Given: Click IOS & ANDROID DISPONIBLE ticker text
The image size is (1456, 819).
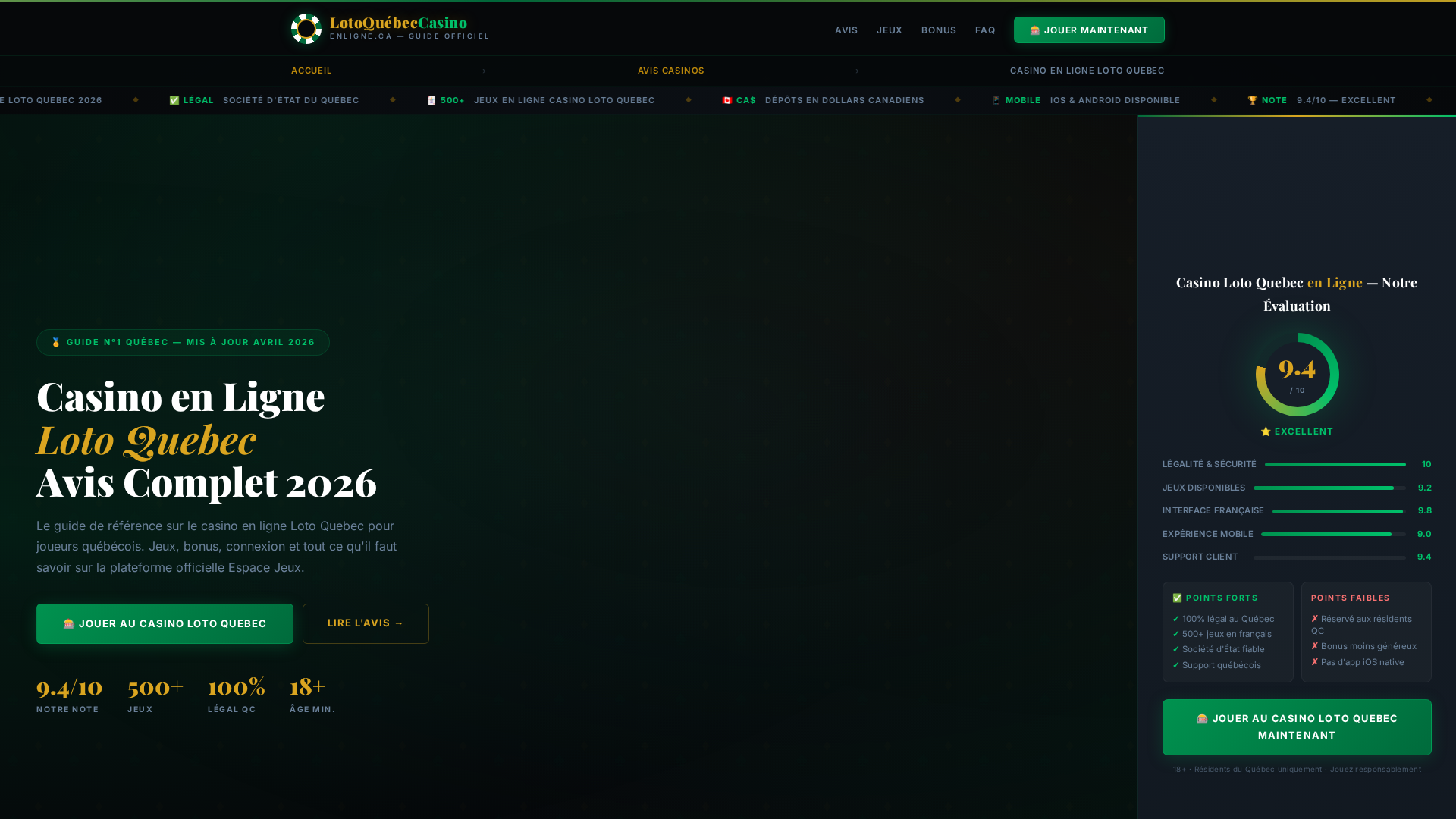Looking at the screenshot, I should tap(1115, 100).
